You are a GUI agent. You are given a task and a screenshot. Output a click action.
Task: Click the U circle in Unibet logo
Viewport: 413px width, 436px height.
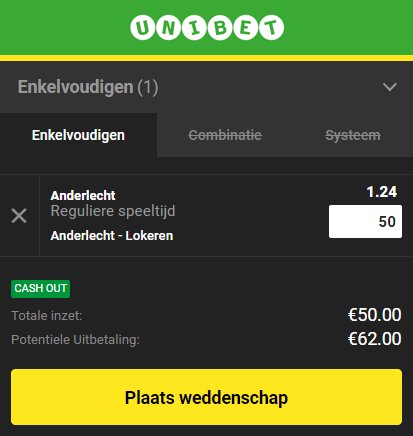pos(143,27)
